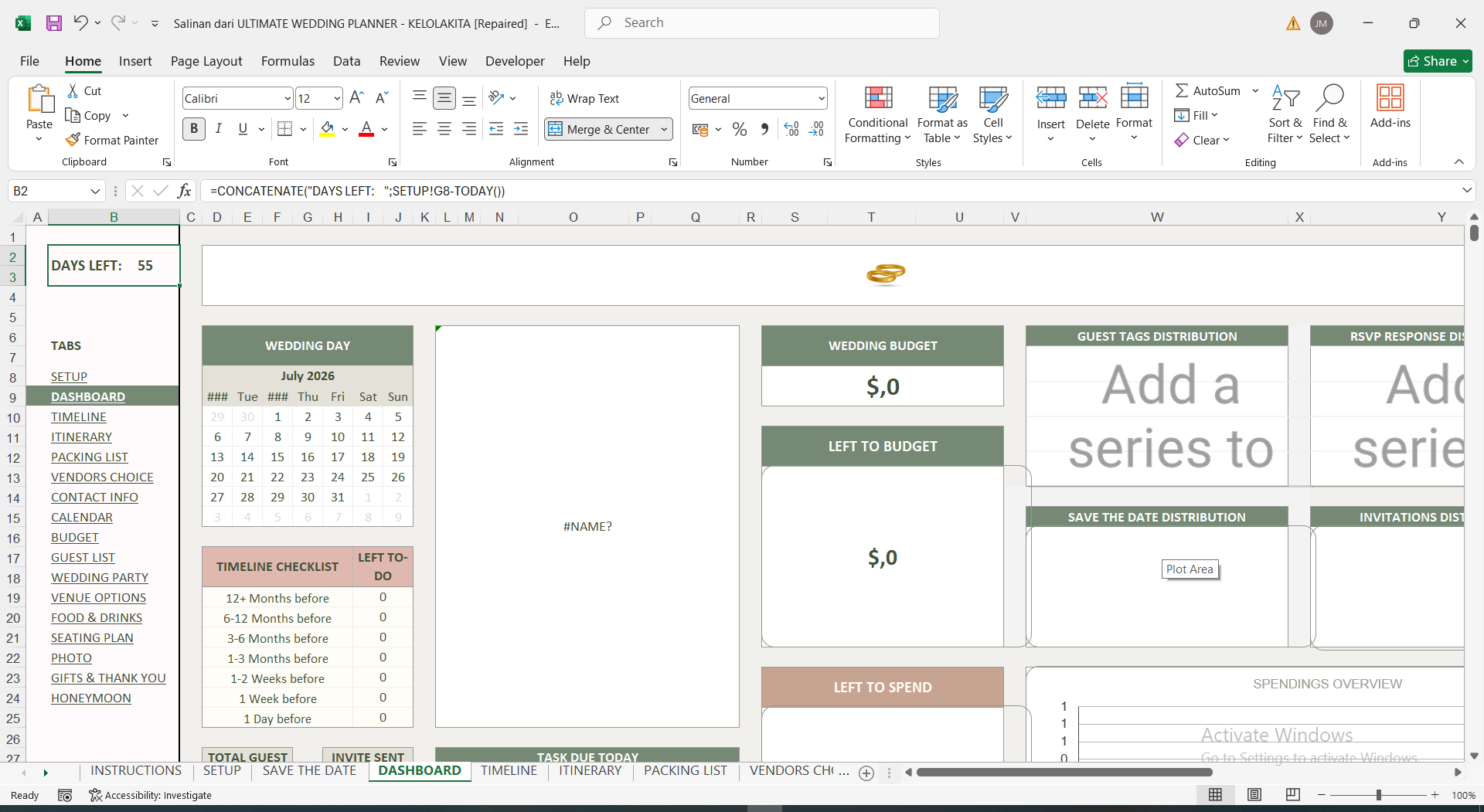Open the warning alert icon in title bar
The image size is (1484, 812).
[x=1293, y=23]
